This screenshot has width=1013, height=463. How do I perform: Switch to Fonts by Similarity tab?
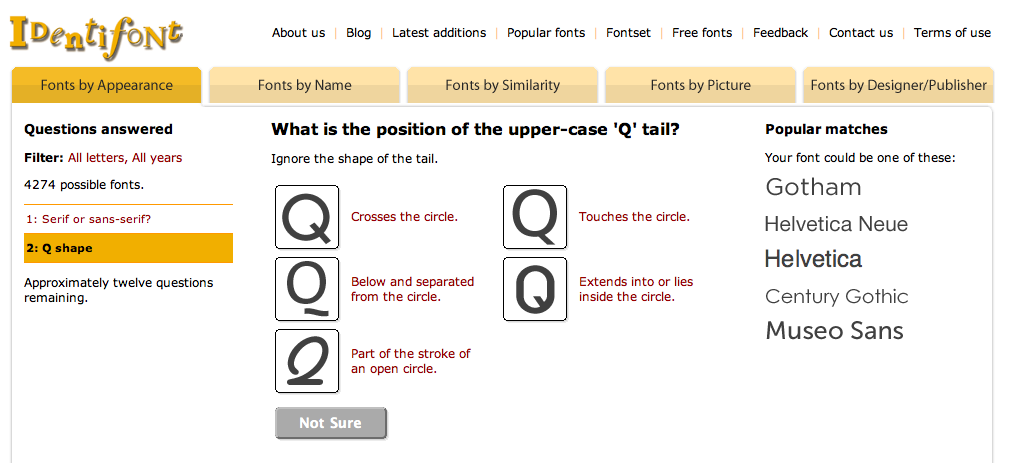coord(502,85)
